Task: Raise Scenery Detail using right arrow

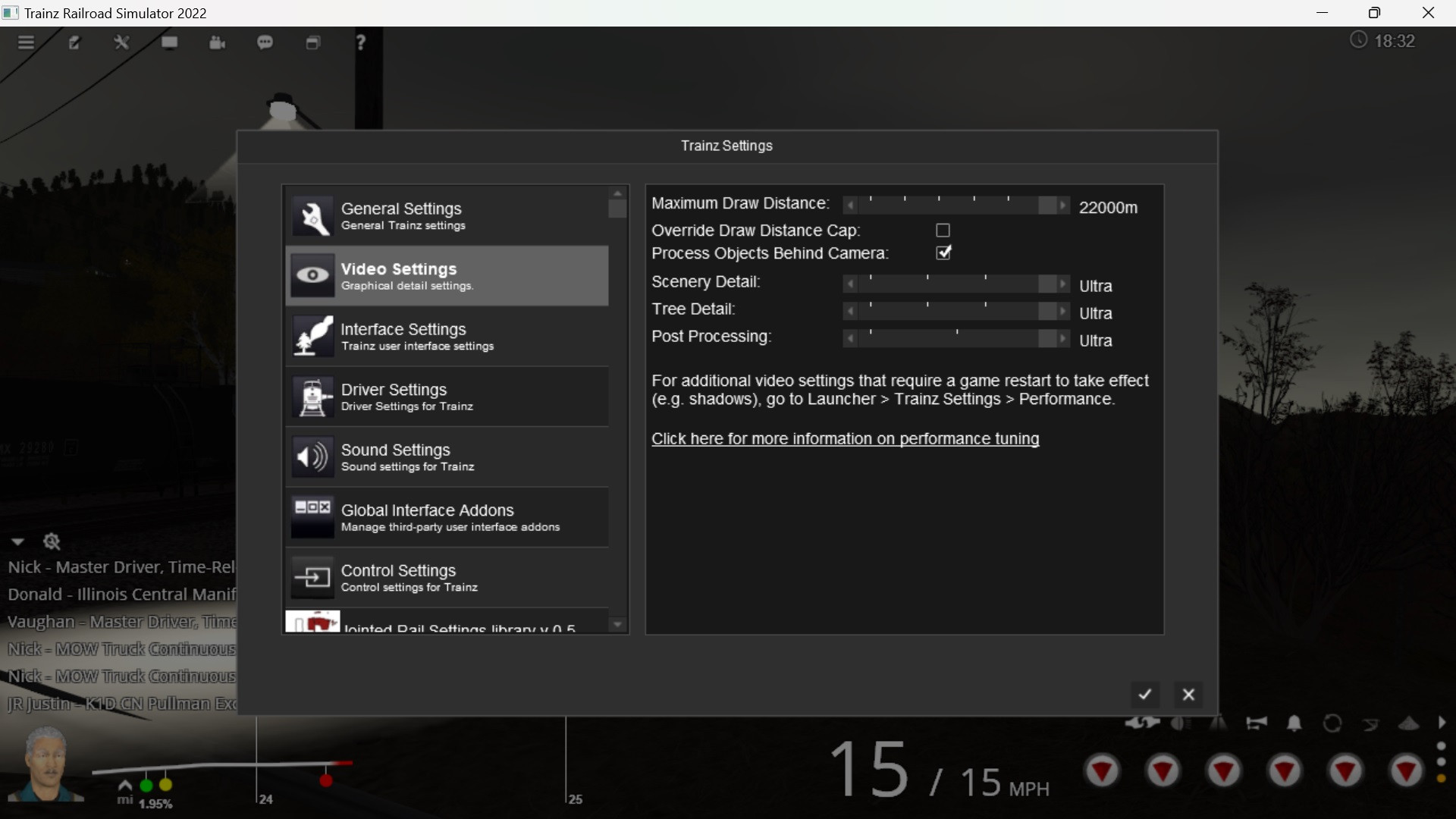Action: pyautogui.click(x=1063, y=284)
